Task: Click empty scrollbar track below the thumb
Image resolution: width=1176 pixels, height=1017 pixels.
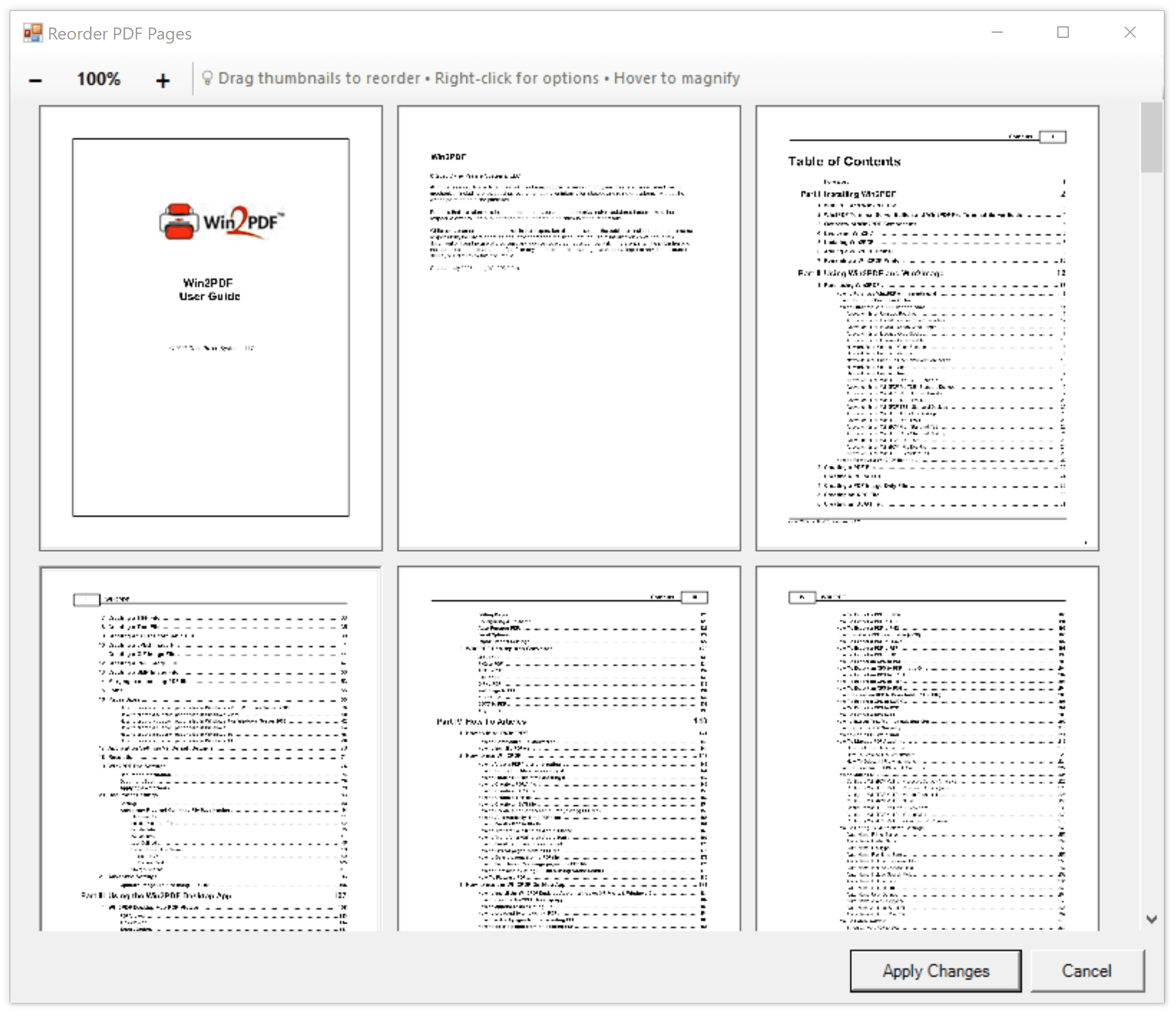Action: point(1151,516)
